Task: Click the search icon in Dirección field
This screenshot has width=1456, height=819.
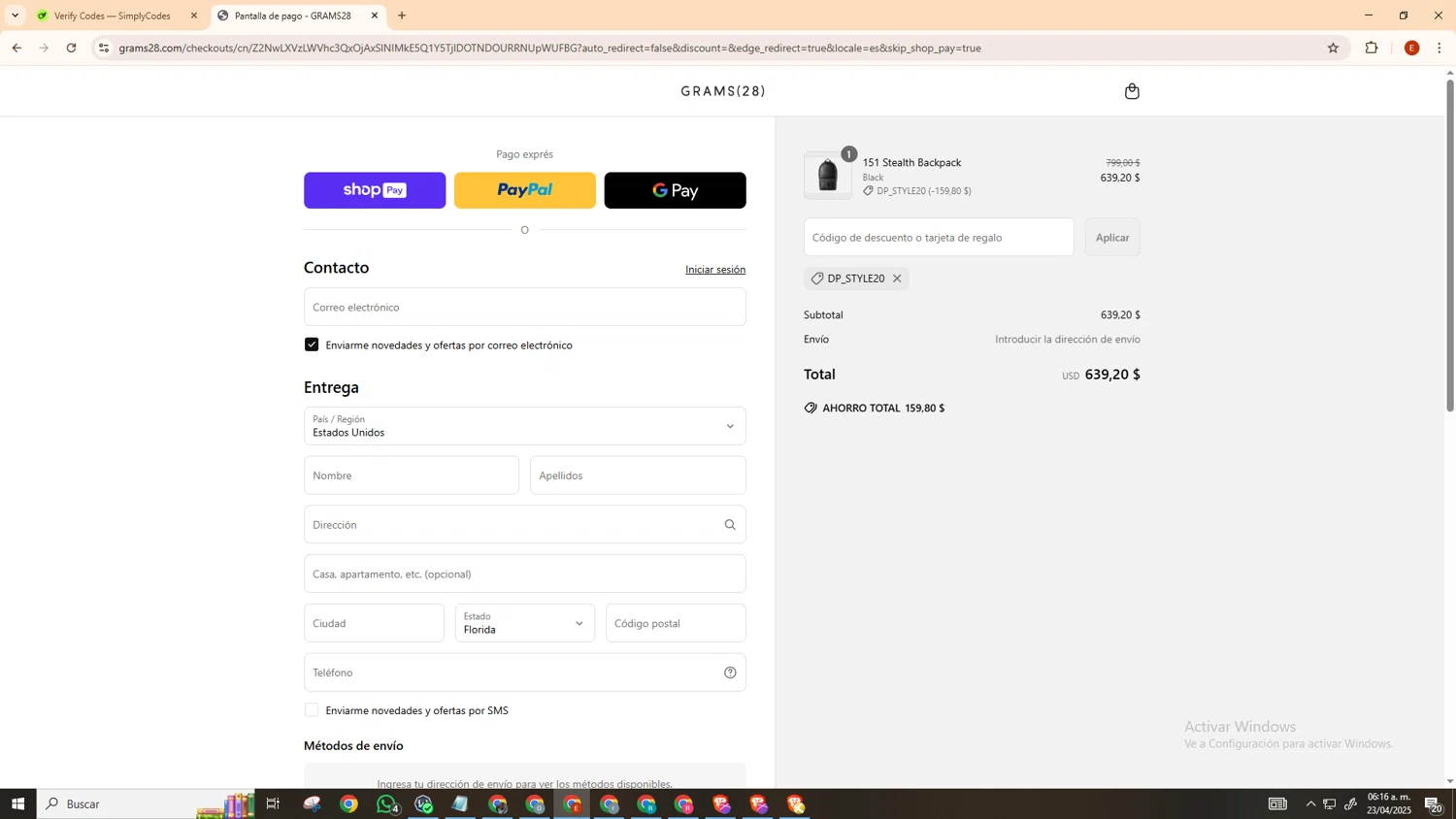Action: [x=730, y=525]
